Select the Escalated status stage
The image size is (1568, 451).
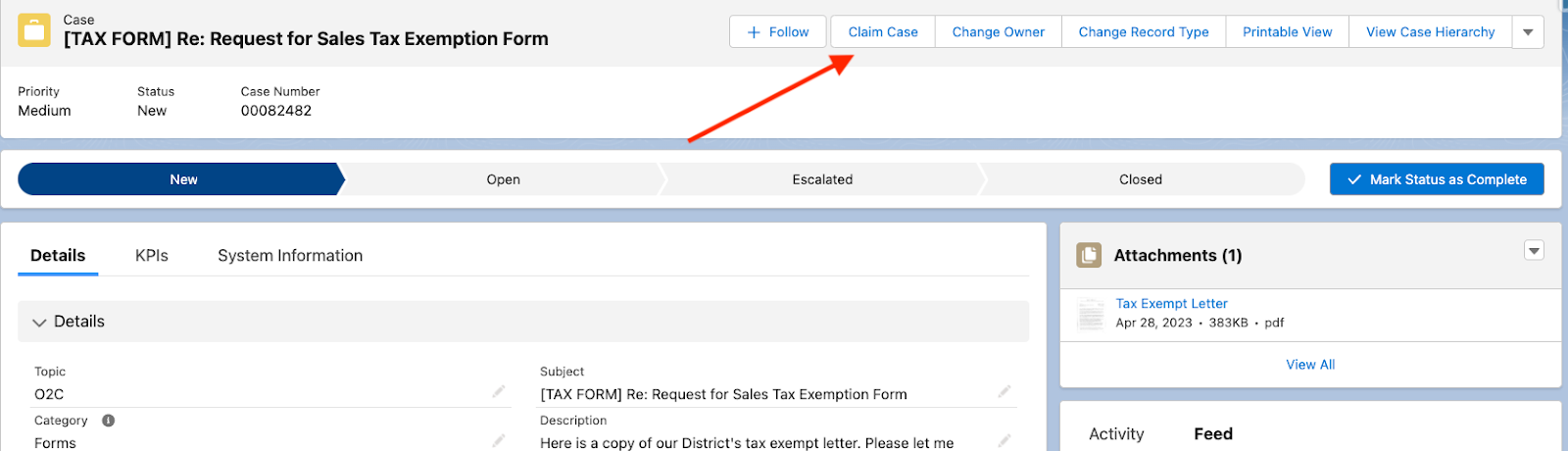[822, 179]
